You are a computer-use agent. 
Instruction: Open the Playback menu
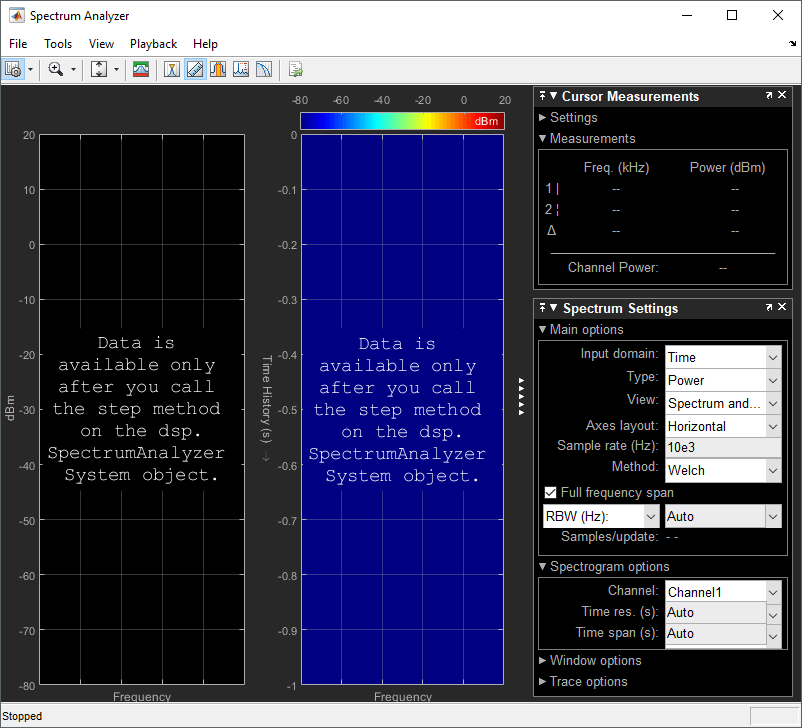click(153, 44)
